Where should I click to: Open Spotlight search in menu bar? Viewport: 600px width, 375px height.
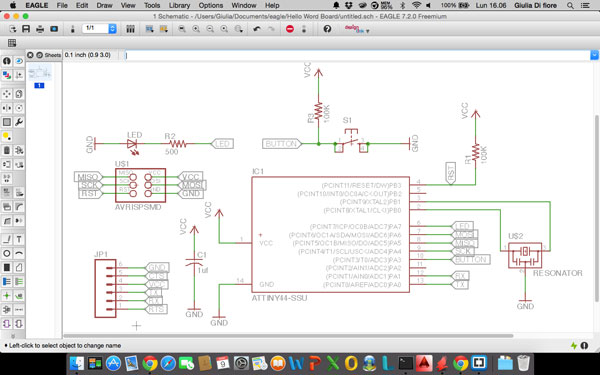pos(570,5)
